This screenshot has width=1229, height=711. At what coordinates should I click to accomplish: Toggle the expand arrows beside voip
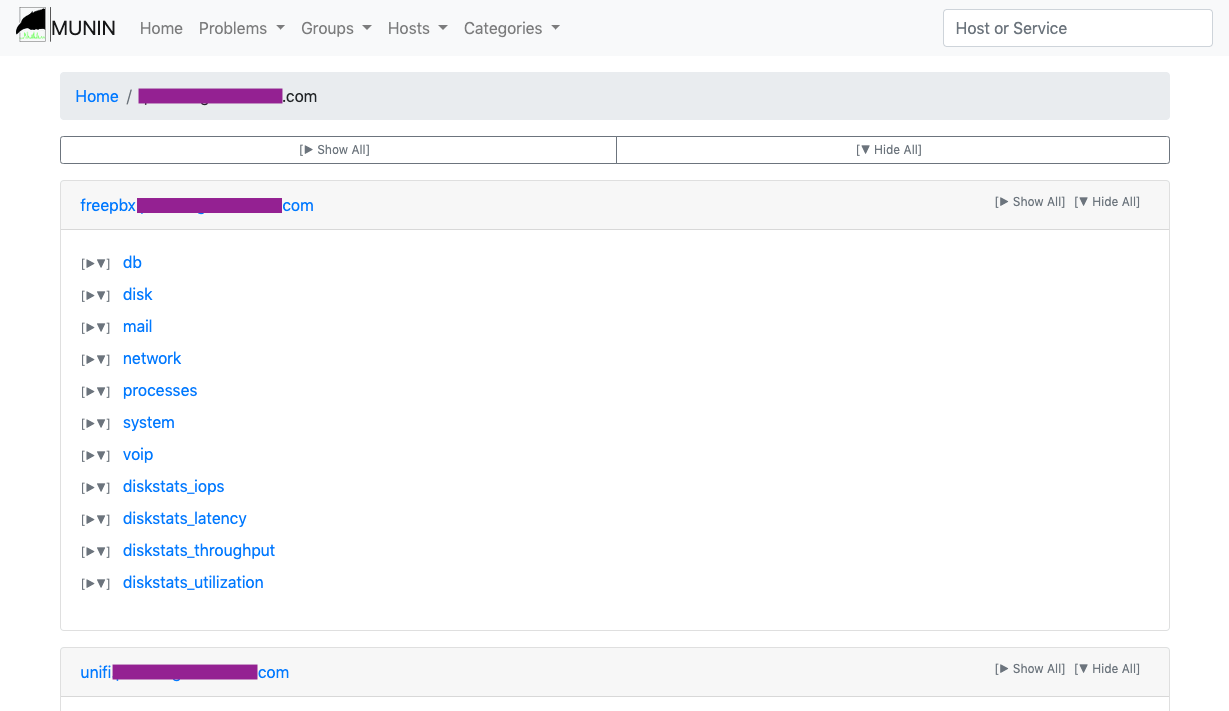click(96, 456)
